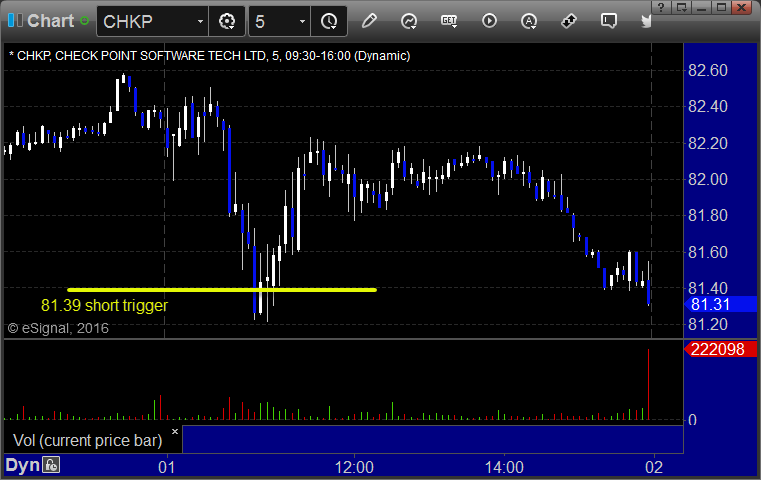Select the yellow short trigger line
The height and width of the screenshot is (480, 761).
pyautogui.click(x=222, y=290)
